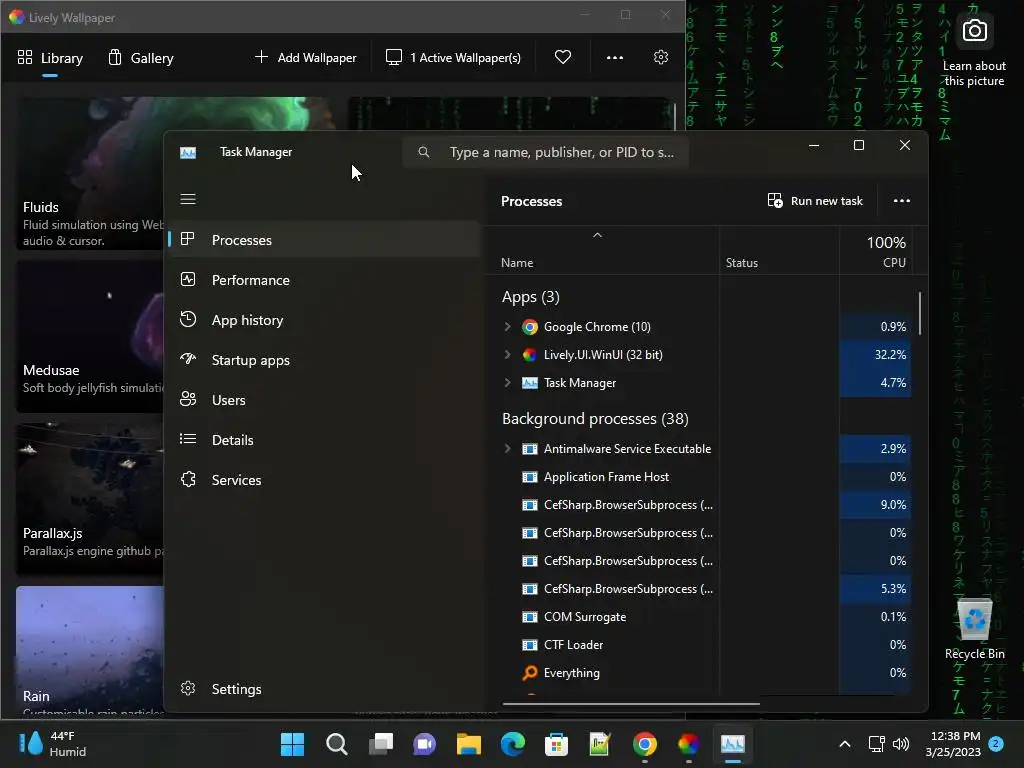Sort by the CPU column header

[x=894, y=263]
